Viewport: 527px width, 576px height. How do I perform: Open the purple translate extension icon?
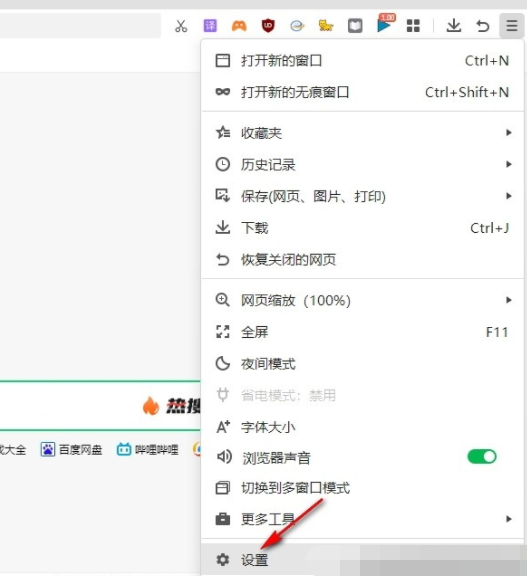[210, 26]
